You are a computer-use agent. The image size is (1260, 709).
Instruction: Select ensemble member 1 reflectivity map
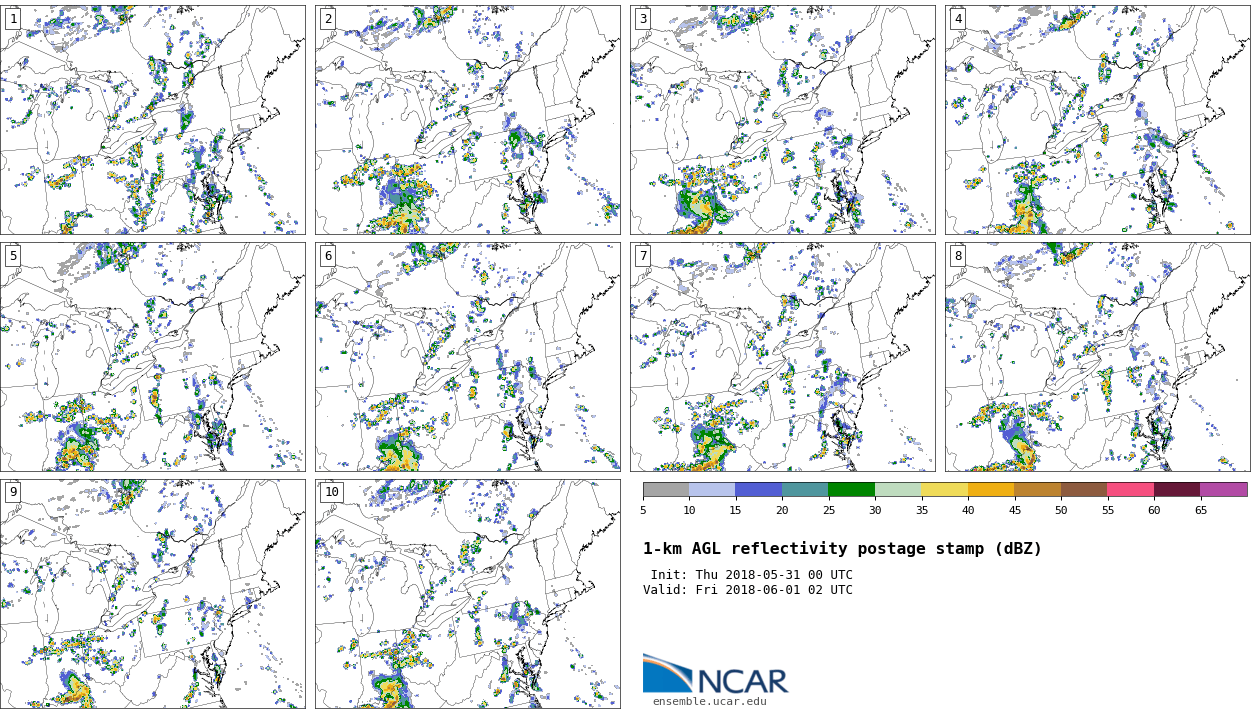152,120
